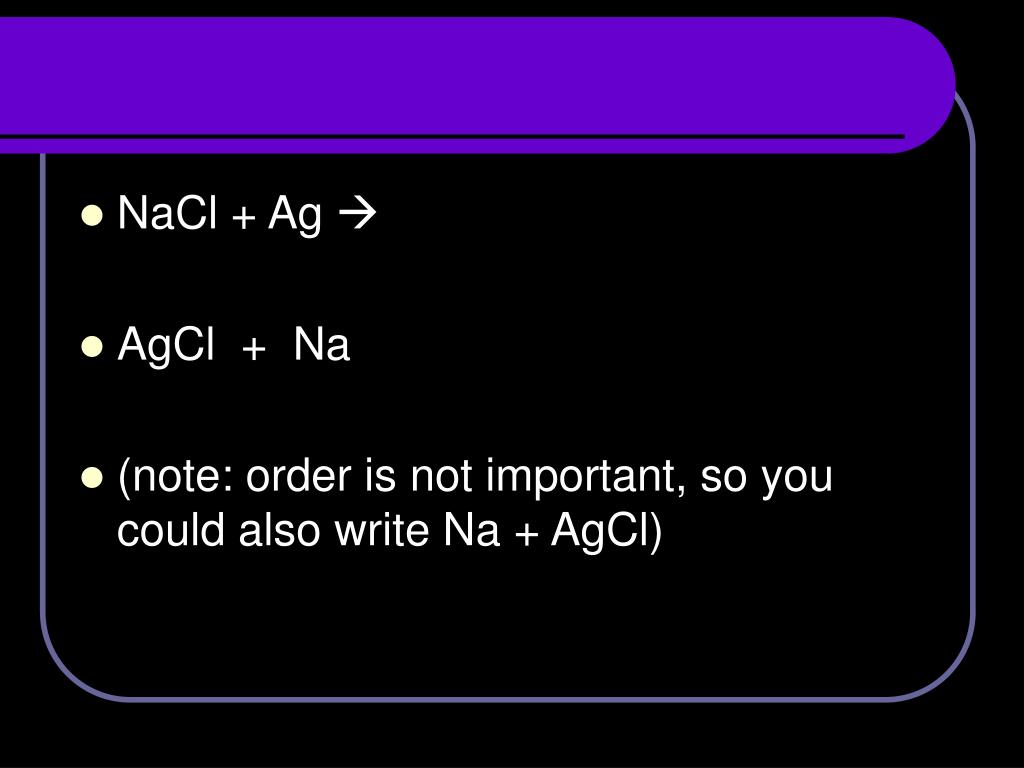Click the black line across the purple banner
Viewport: 1024px width, 768px height.
450,135
